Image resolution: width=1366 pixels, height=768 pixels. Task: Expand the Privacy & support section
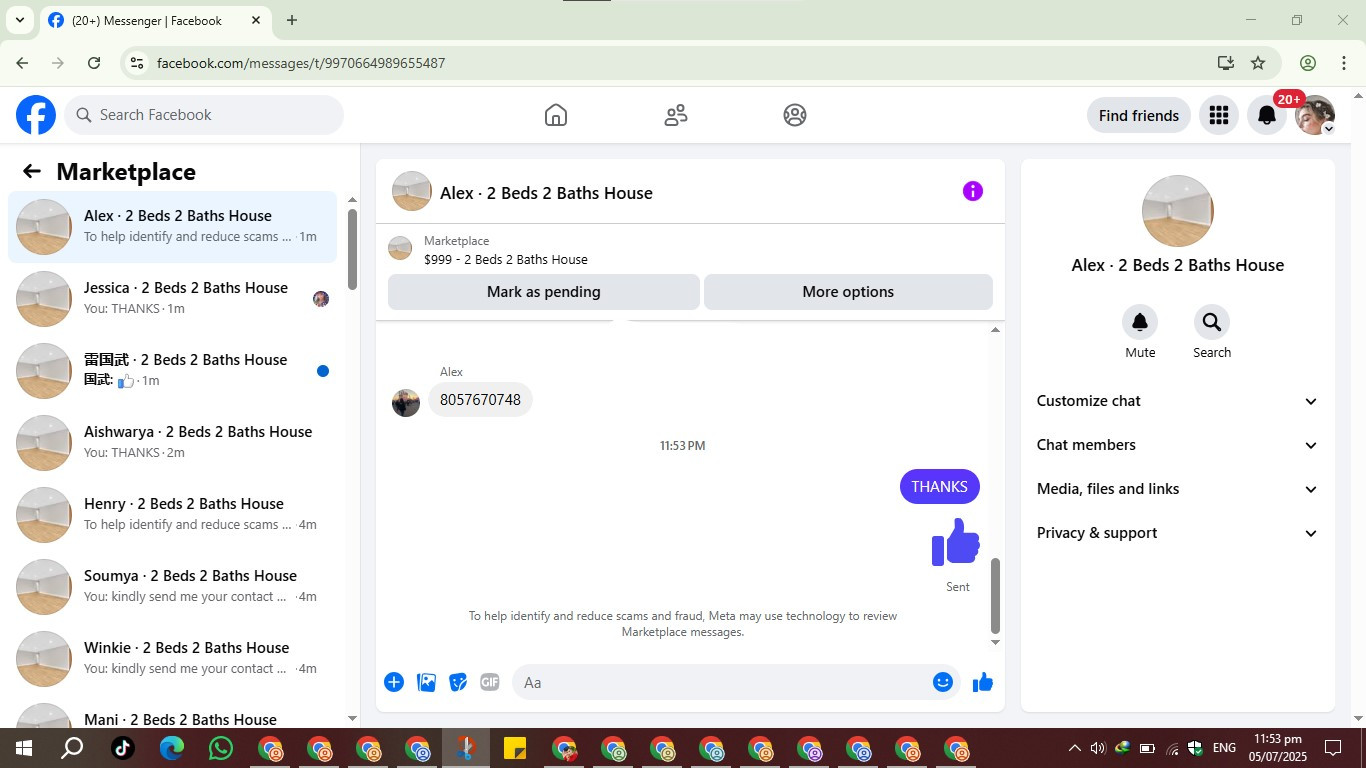pos(1178,533)
